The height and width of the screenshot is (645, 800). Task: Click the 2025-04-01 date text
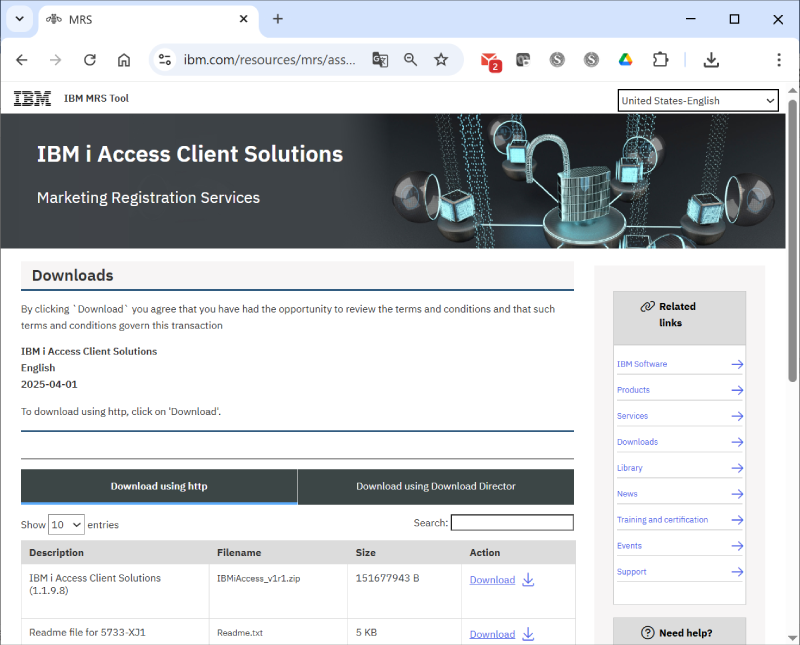49,384
